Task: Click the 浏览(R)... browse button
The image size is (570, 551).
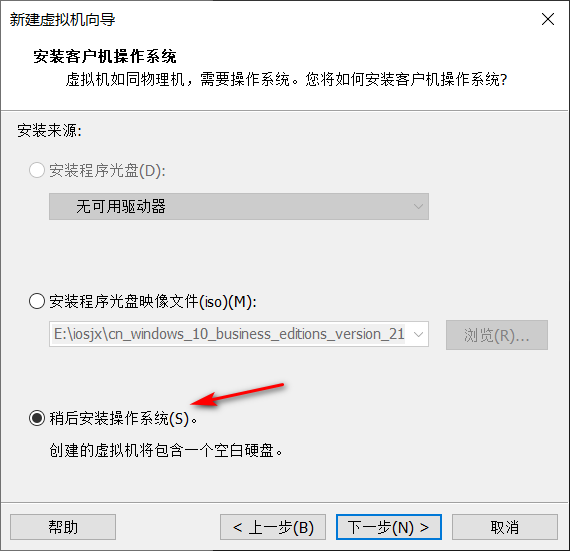Action: [x=497, y=335]
